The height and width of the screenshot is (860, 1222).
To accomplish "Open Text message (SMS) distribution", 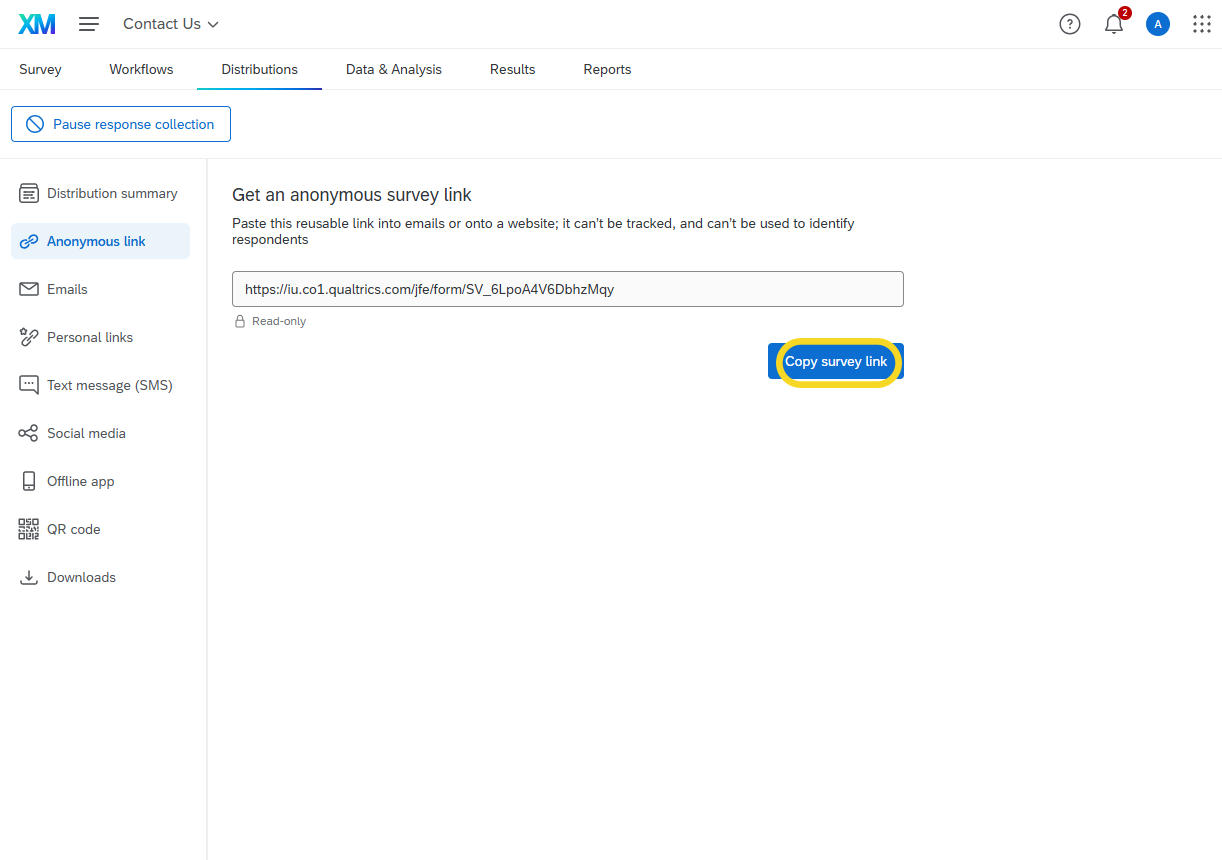I will (109, 385).
